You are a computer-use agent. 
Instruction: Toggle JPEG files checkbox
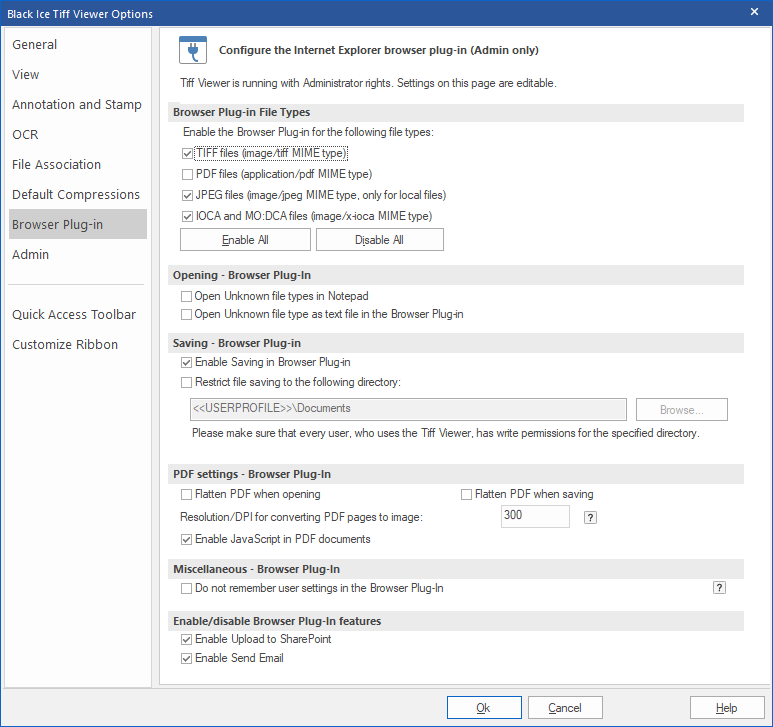click(187, 195)
